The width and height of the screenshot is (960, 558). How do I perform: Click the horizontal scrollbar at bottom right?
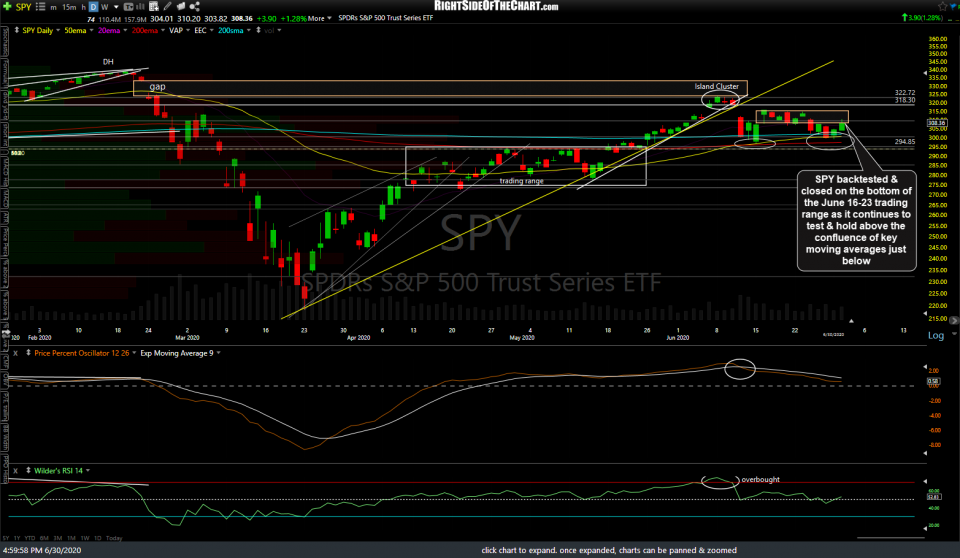click(x=891, y=538)
